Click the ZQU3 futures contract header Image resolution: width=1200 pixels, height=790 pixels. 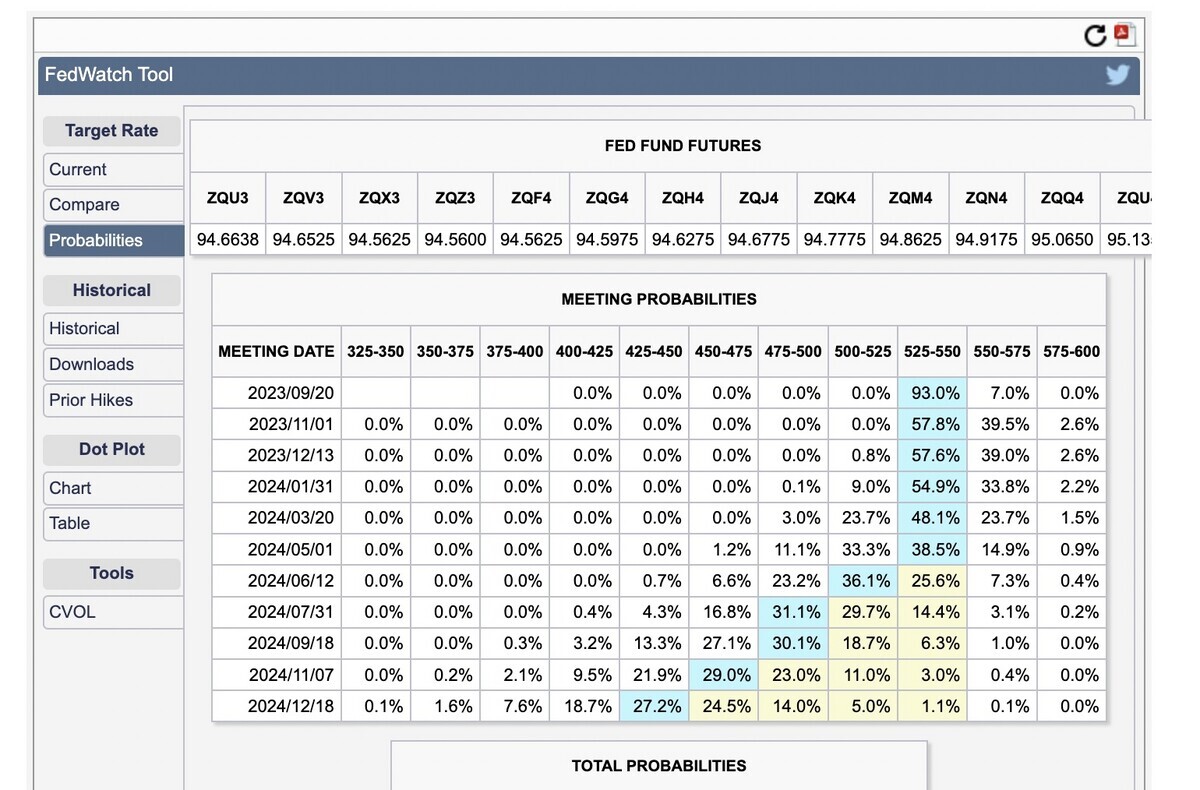pyautogui.click(x=228, y=198)
